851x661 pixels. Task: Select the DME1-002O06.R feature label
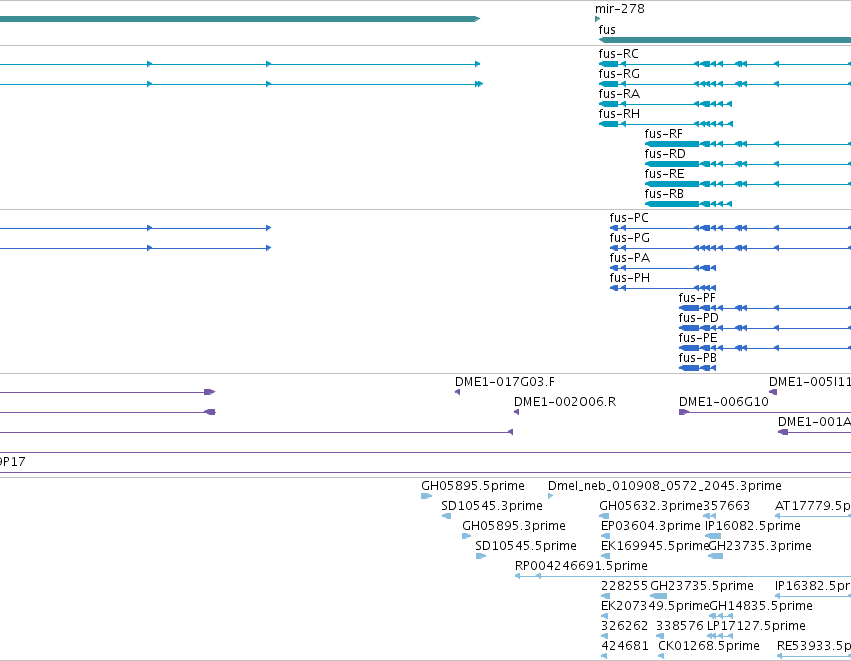click(x=565, y=402)
